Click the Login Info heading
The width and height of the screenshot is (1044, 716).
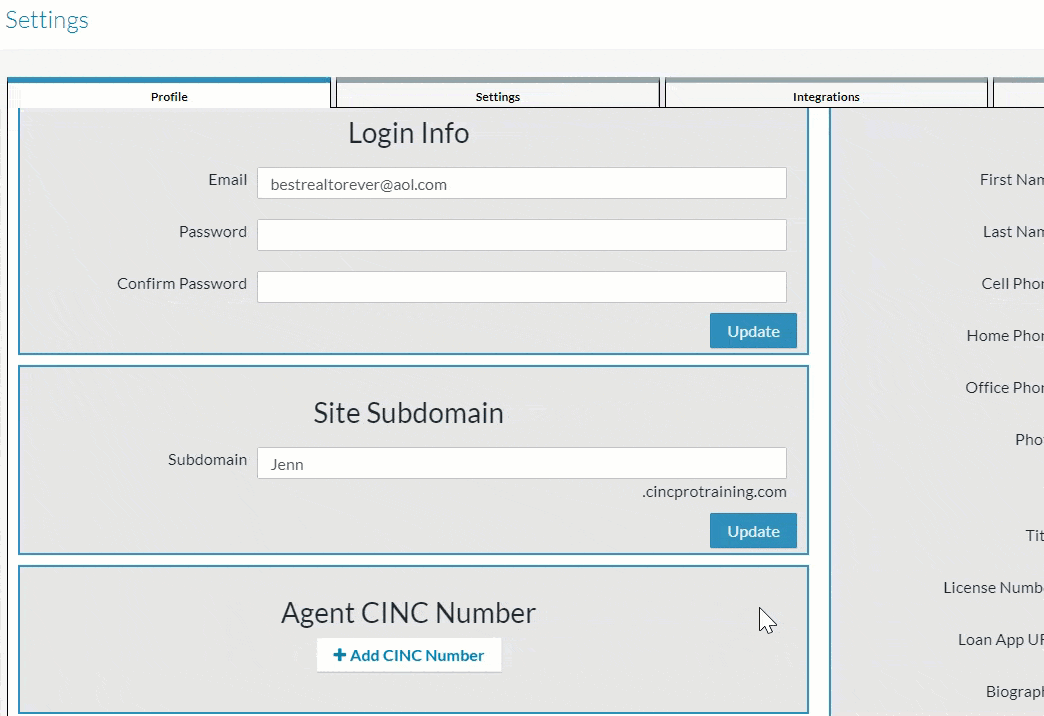coord(408,133)
